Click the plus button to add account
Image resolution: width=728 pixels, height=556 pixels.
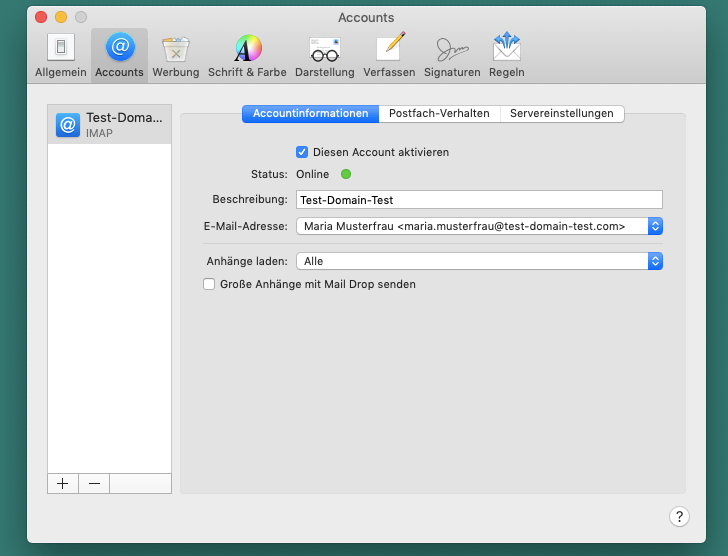(63, 483)
